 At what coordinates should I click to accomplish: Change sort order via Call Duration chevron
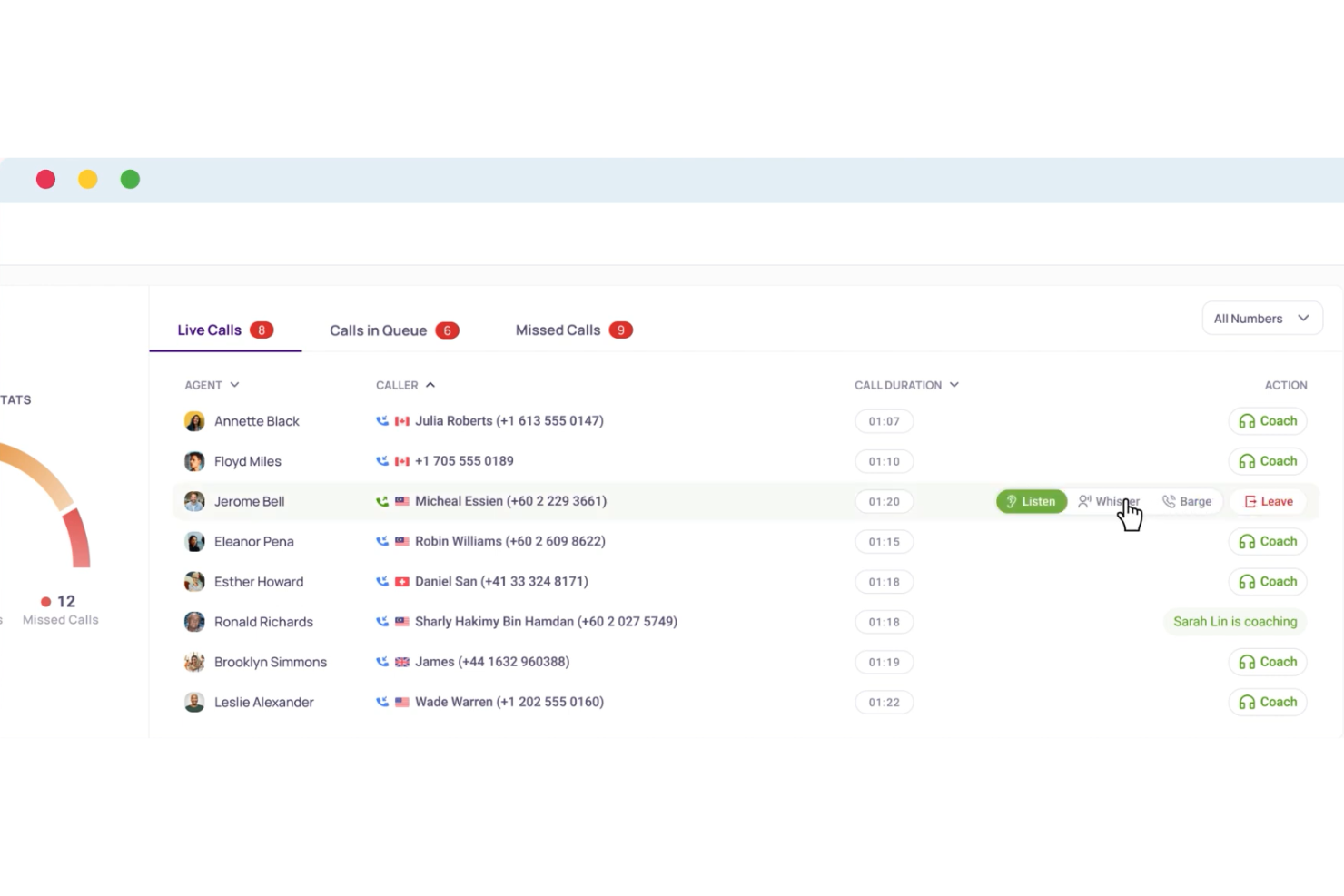coord(954,384)
